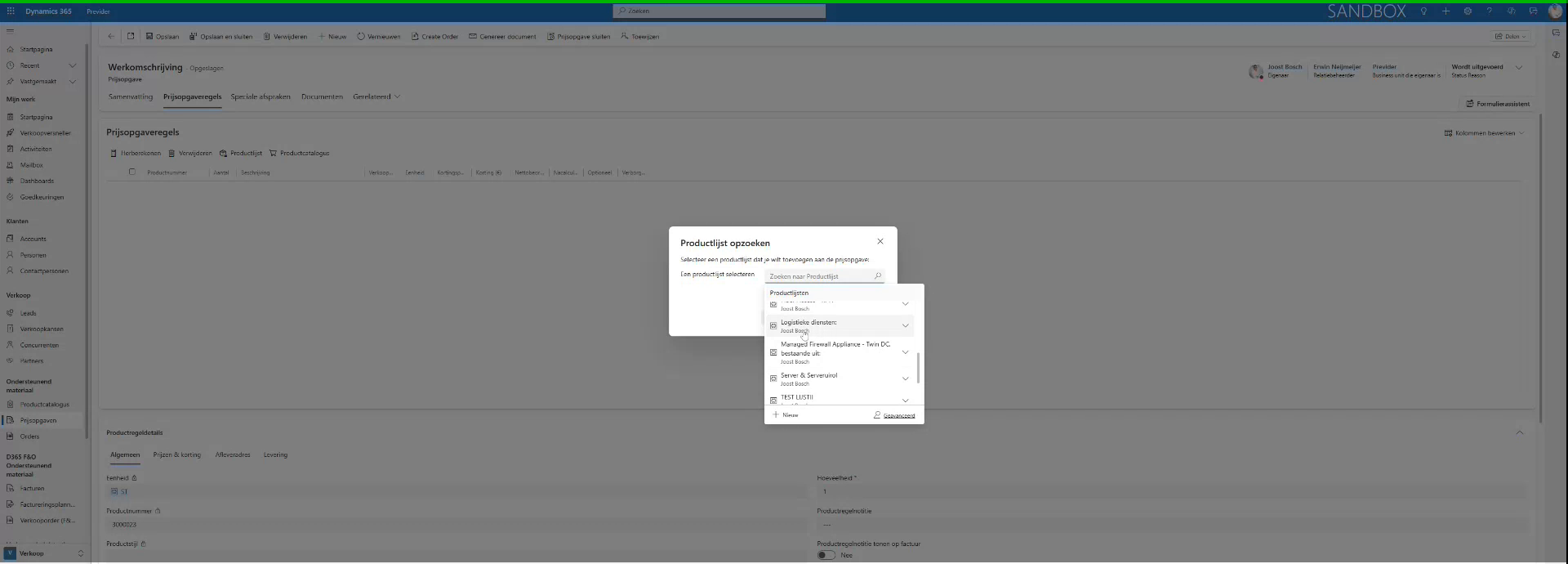Click the search magnifier in Productlijst lookup

tap(878, 276)
